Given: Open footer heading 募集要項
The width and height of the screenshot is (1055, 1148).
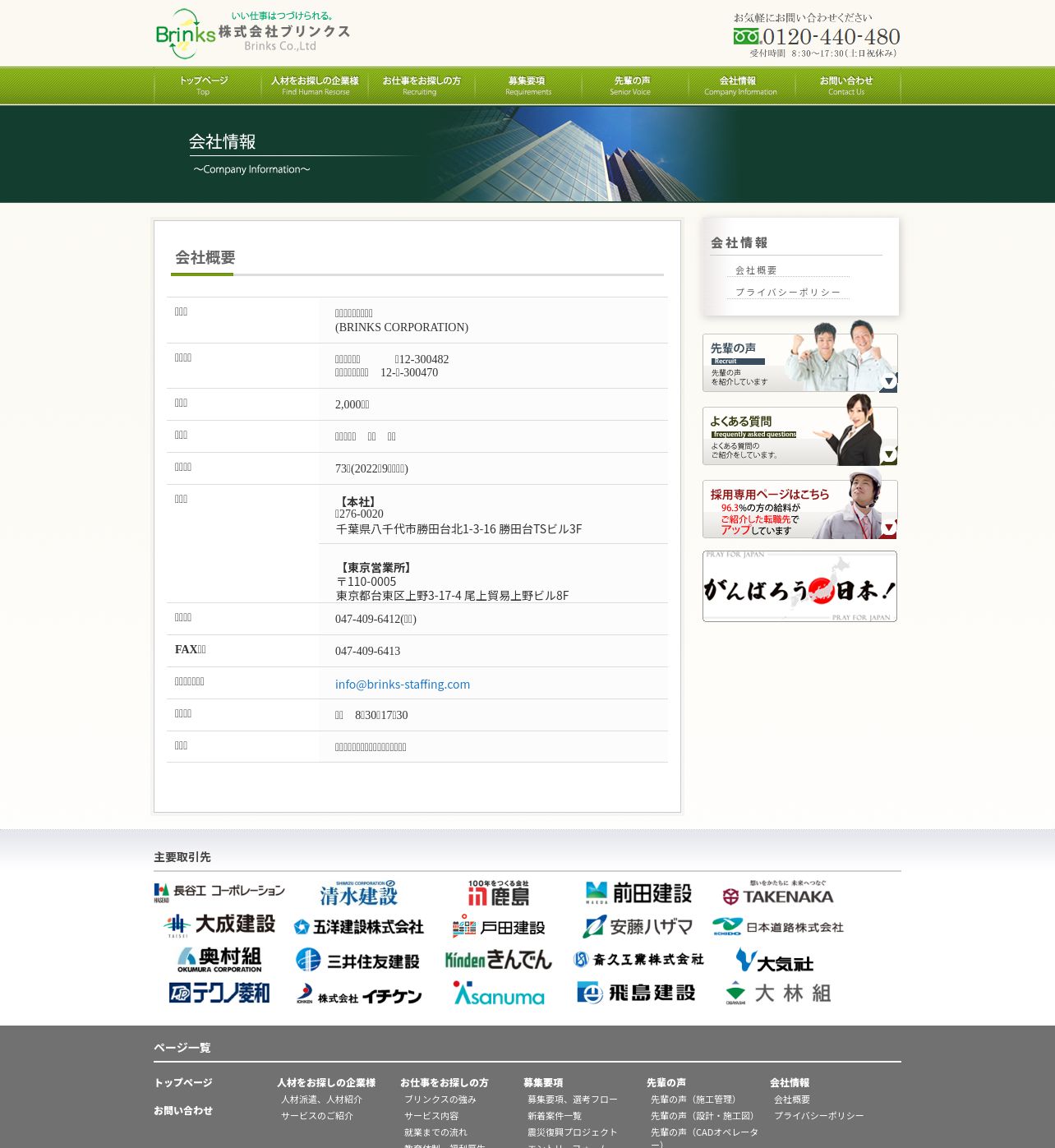Looking at the screenshot, I should (543, 1082).
